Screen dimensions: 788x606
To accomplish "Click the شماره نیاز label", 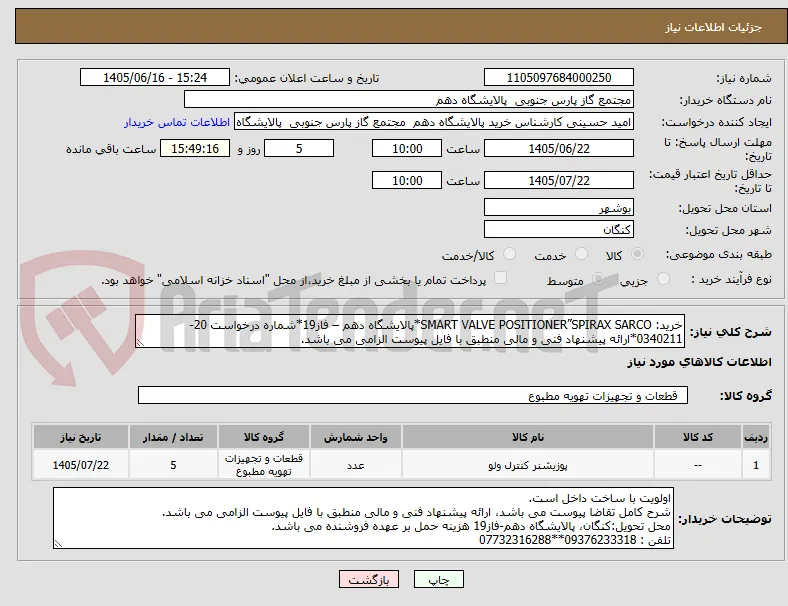I will [744, 78].
